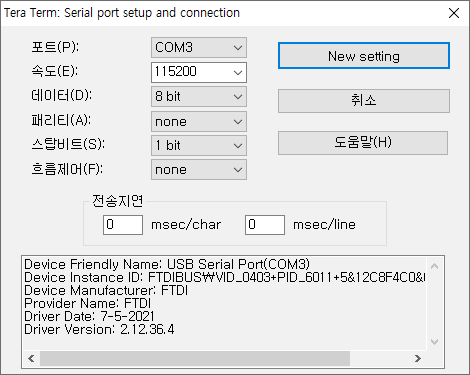Open the data 8 bit dropdown
The height and width of the screenshot is (375, 470).
[199, 97]
